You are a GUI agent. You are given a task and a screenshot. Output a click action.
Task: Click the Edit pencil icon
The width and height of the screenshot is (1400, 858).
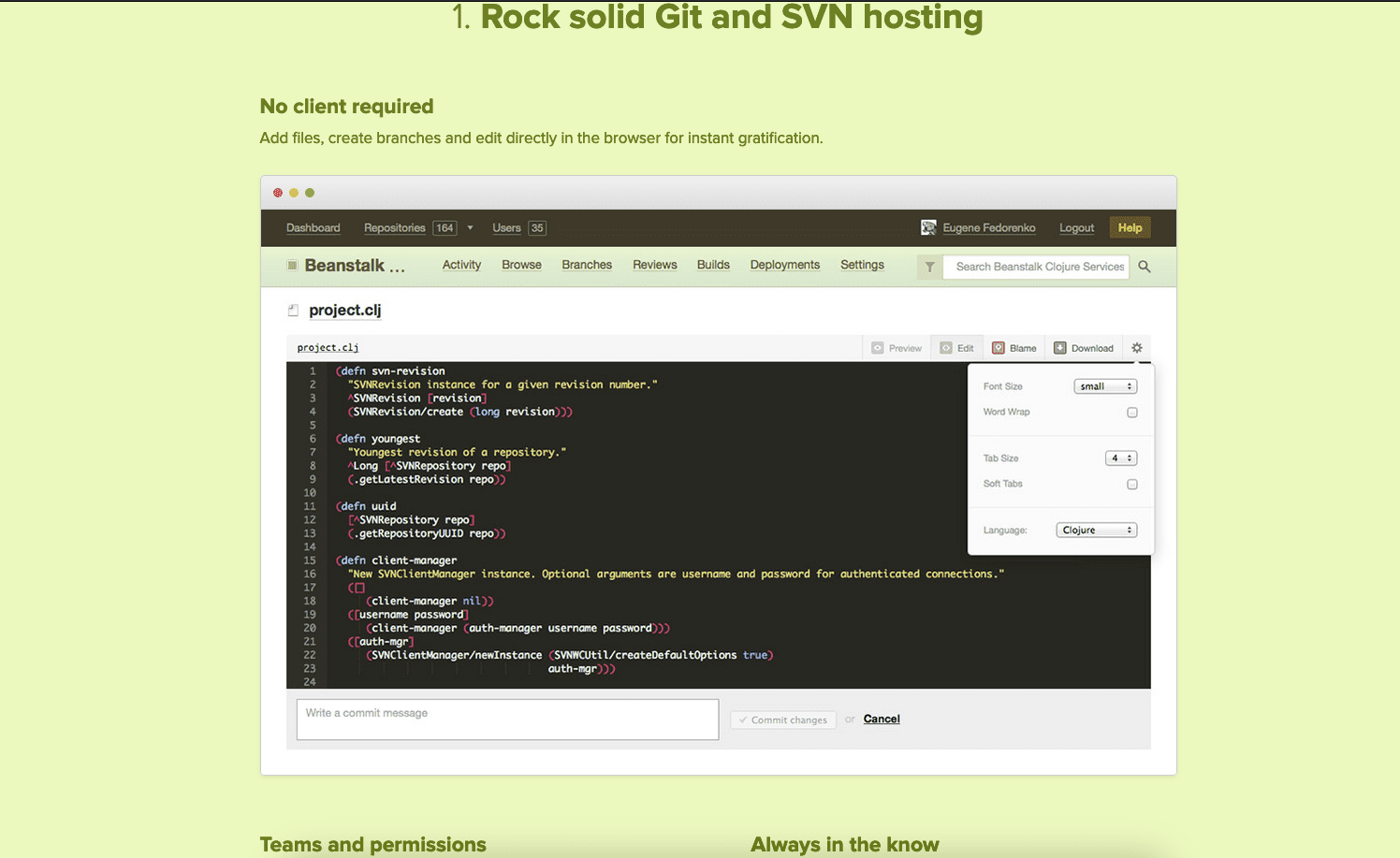(944, 347)
